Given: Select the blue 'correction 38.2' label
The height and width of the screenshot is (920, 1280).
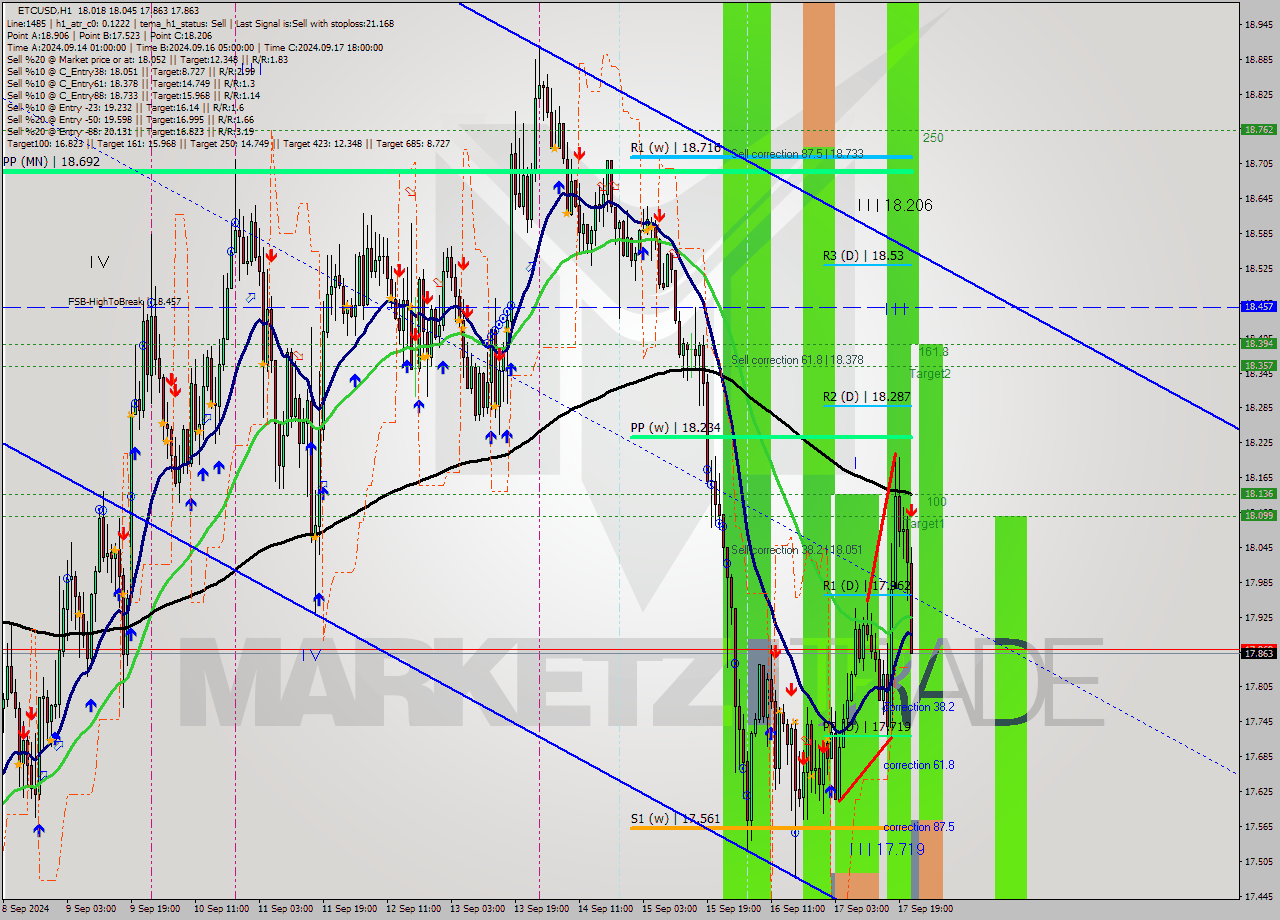Looking at the screenshot, I should point(918,707).
